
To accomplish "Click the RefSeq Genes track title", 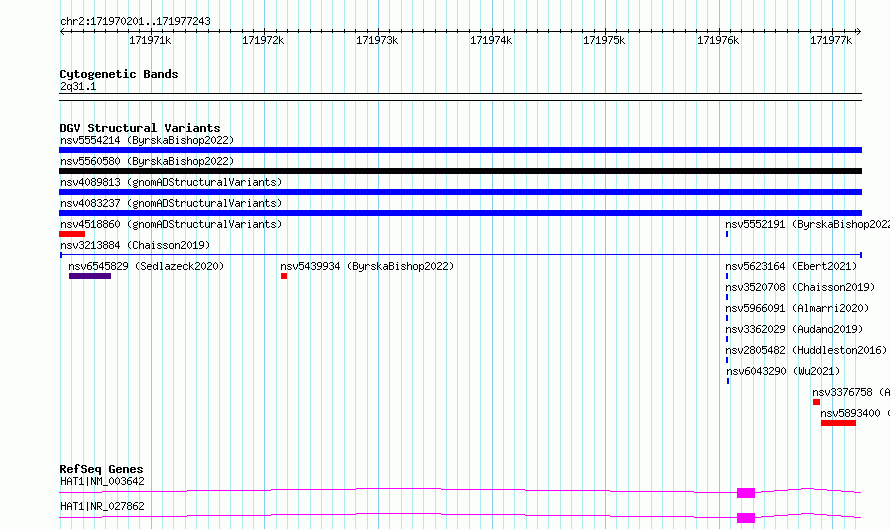I will pos(101,469).
